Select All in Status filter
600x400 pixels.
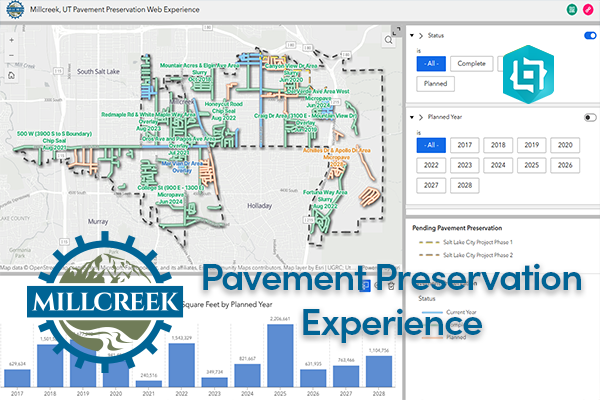coord(431,64)
